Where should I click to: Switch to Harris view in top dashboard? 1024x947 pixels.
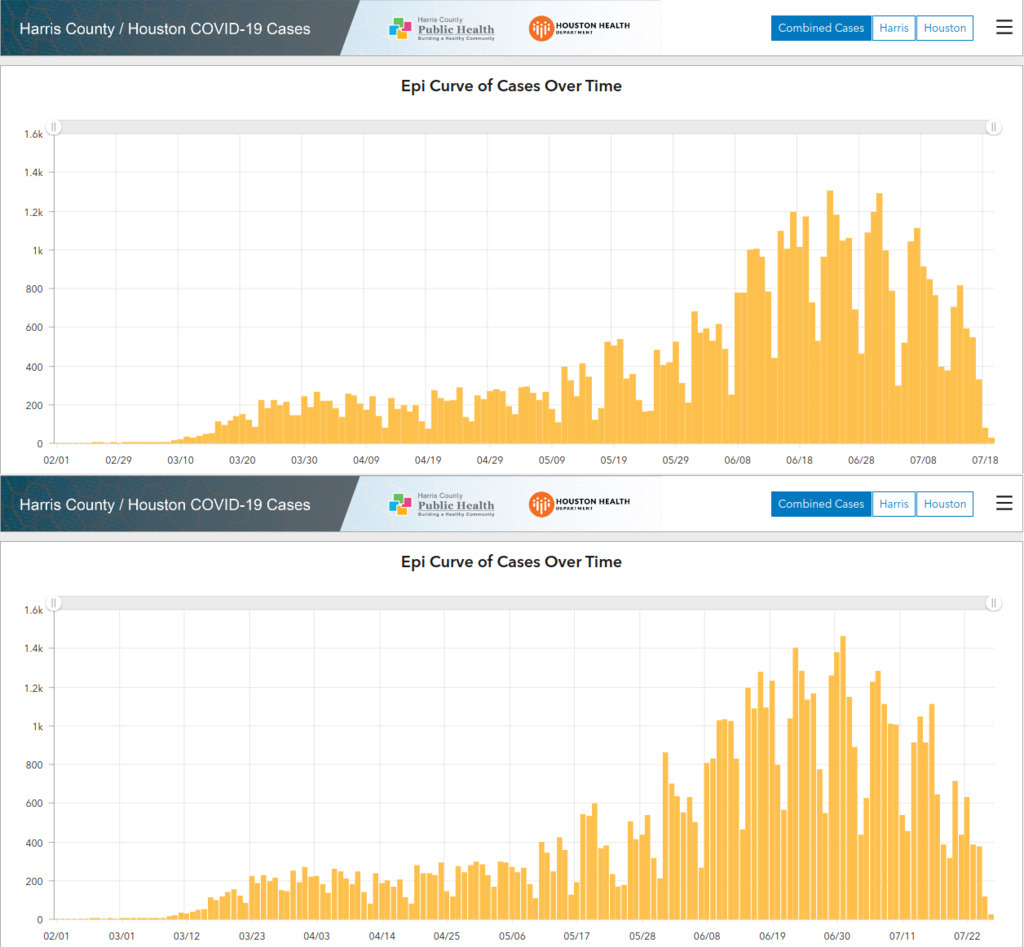click(x=893, y=28)
